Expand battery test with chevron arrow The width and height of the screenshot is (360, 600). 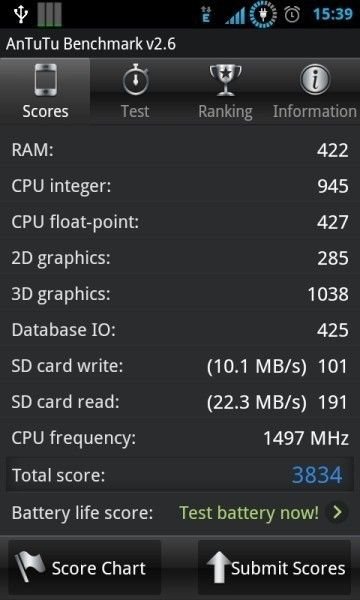337,512
